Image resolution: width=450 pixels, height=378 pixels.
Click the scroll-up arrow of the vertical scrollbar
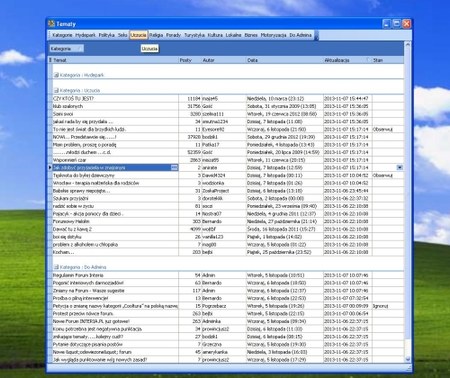pyautogui.click(x=408, y=44)
